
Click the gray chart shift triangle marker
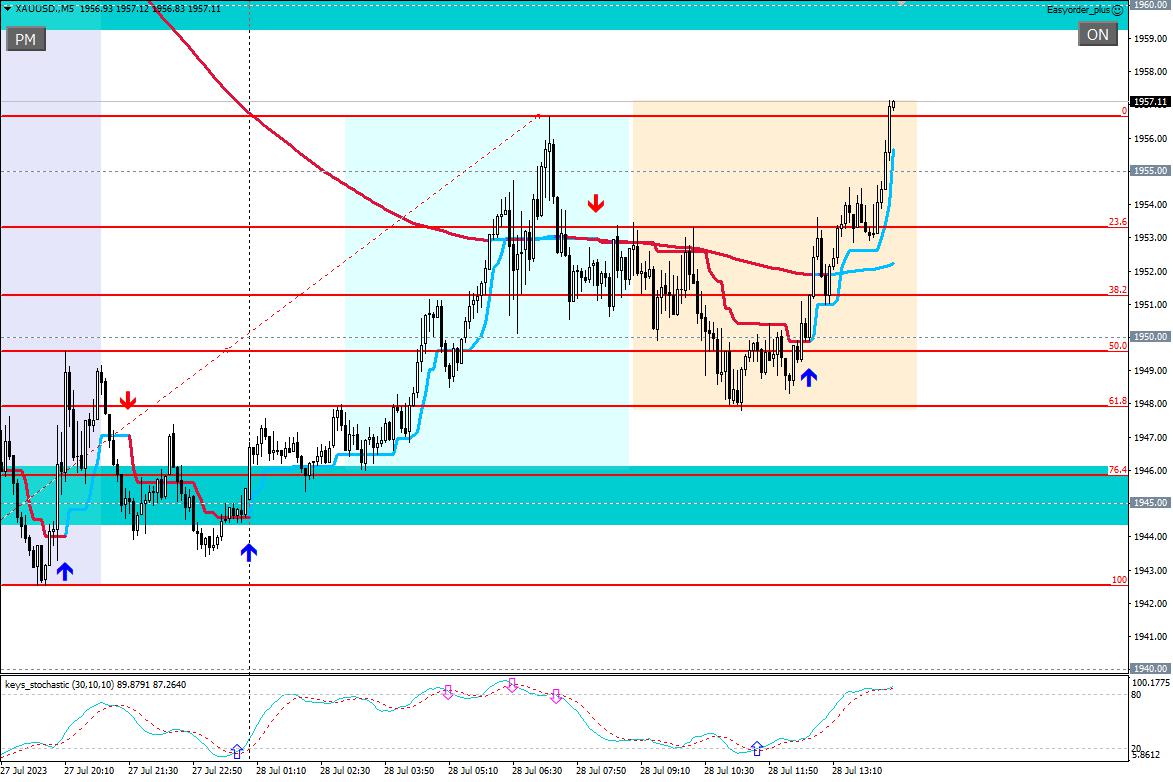click(x=901, y=4)
